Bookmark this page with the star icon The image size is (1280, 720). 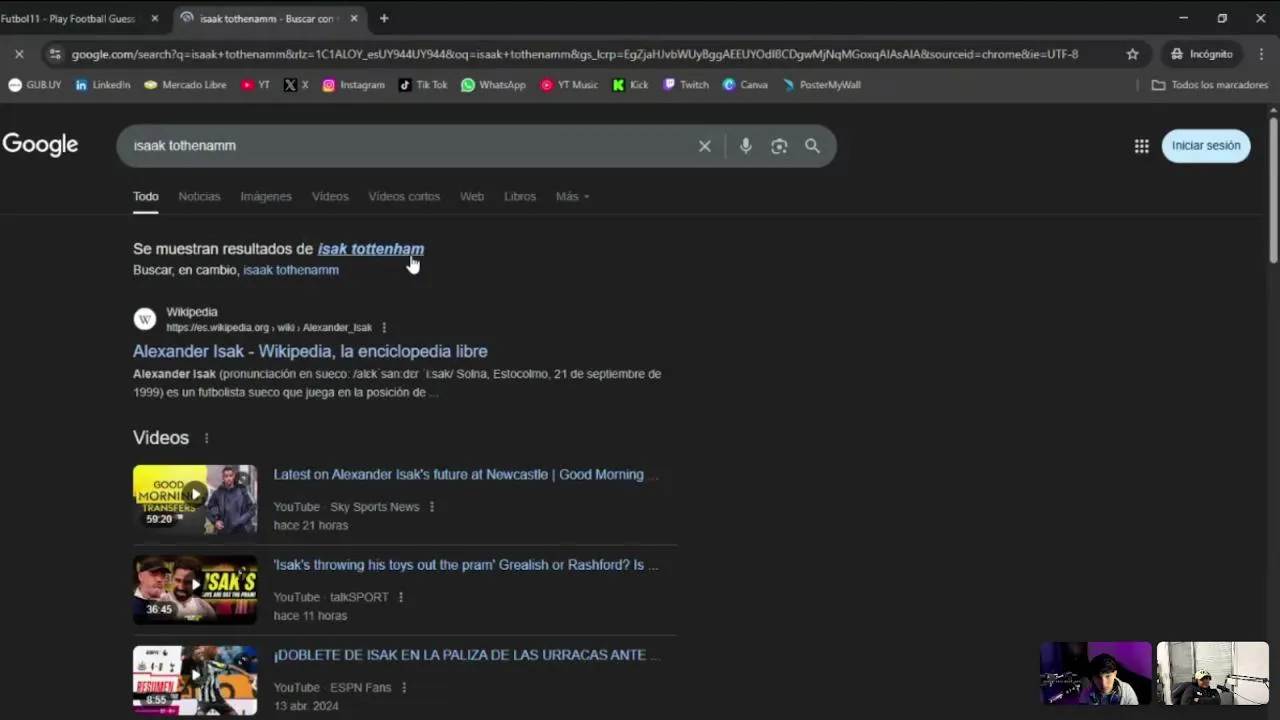[x=1132, y=54]
